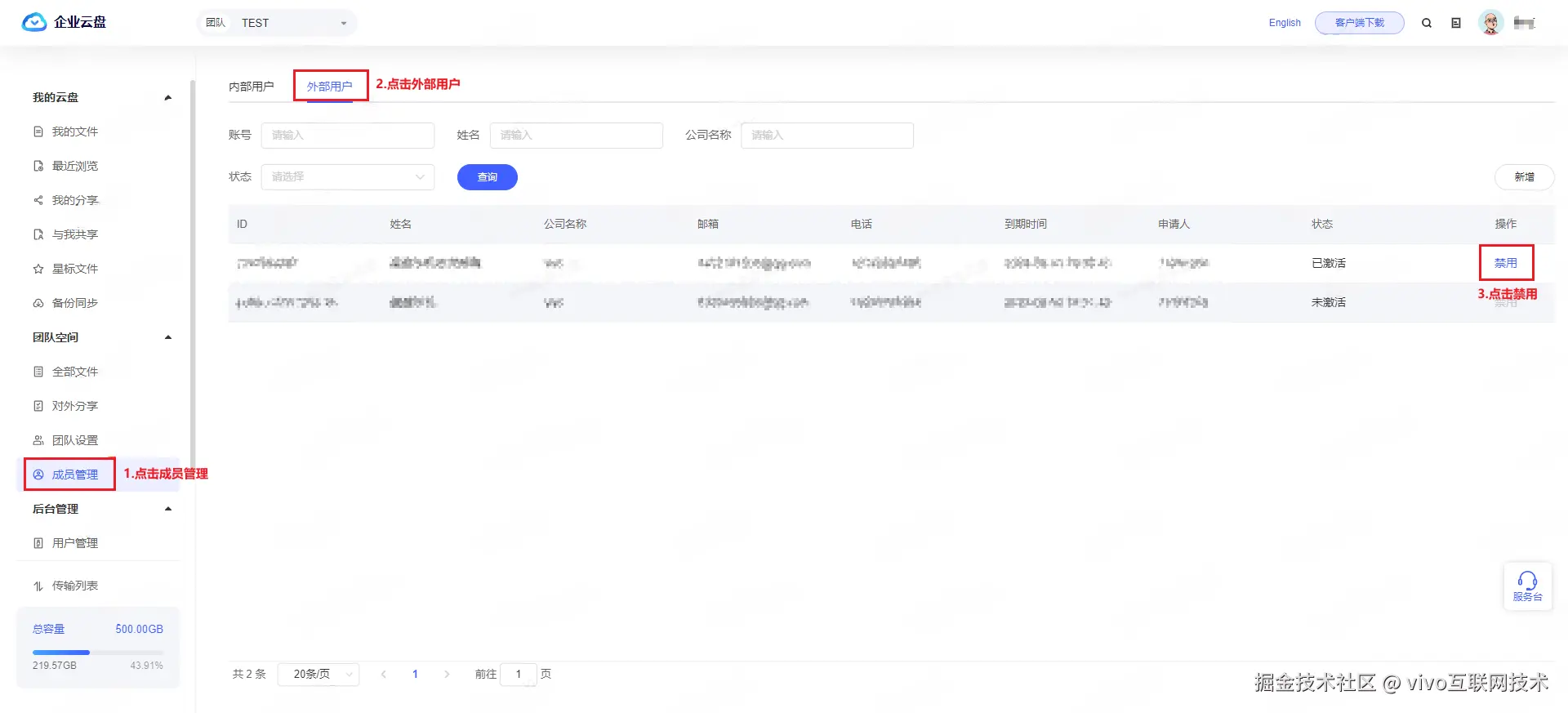Viewport: 1568px width, 713px height.
Task: Go to next page arrow in pagination
Action: (447, 675)
